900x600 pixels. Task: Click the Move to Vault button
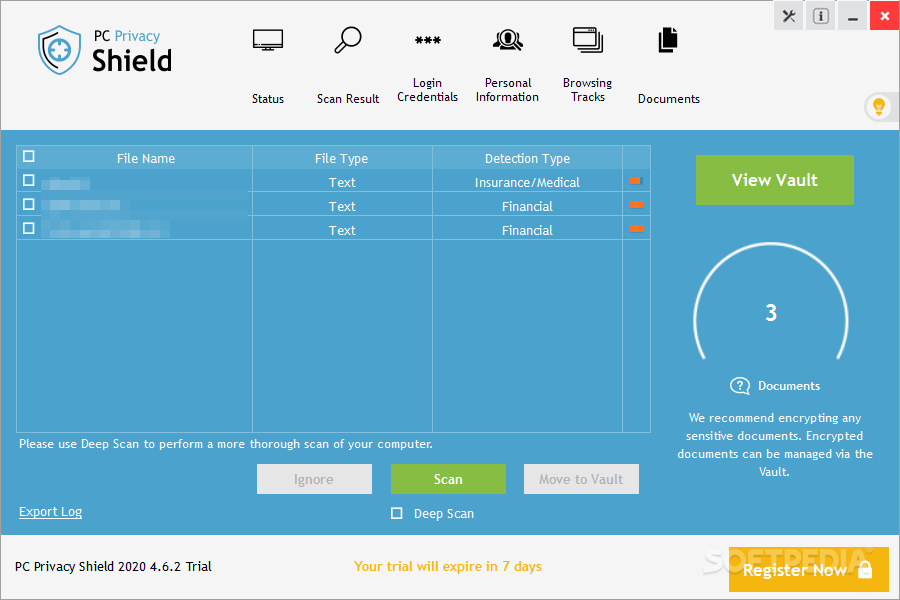coord(581,479)
